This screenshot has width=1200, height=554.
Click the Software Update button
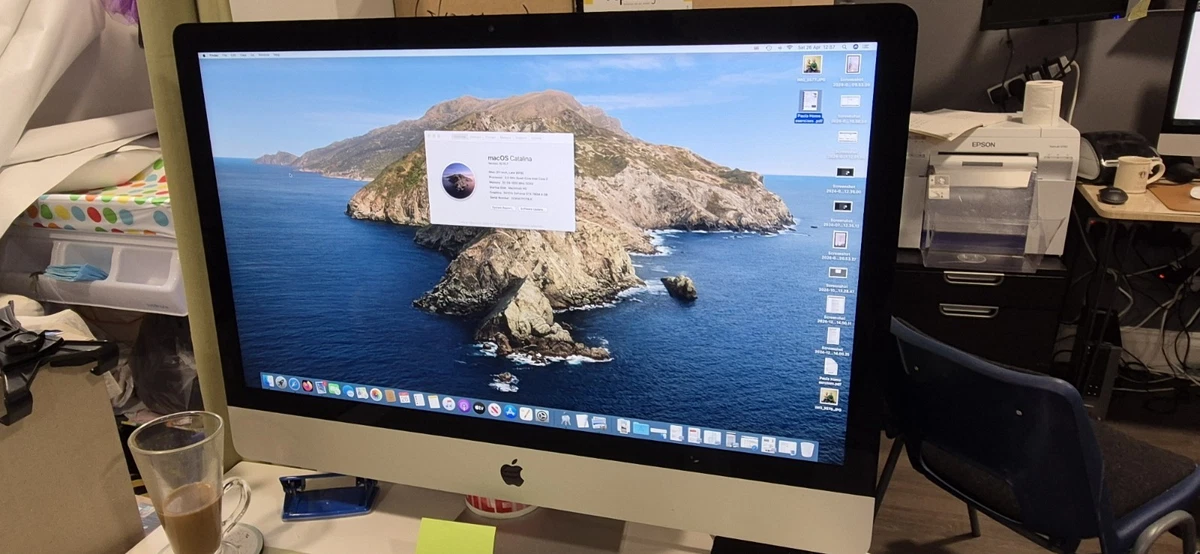point(533,209)
